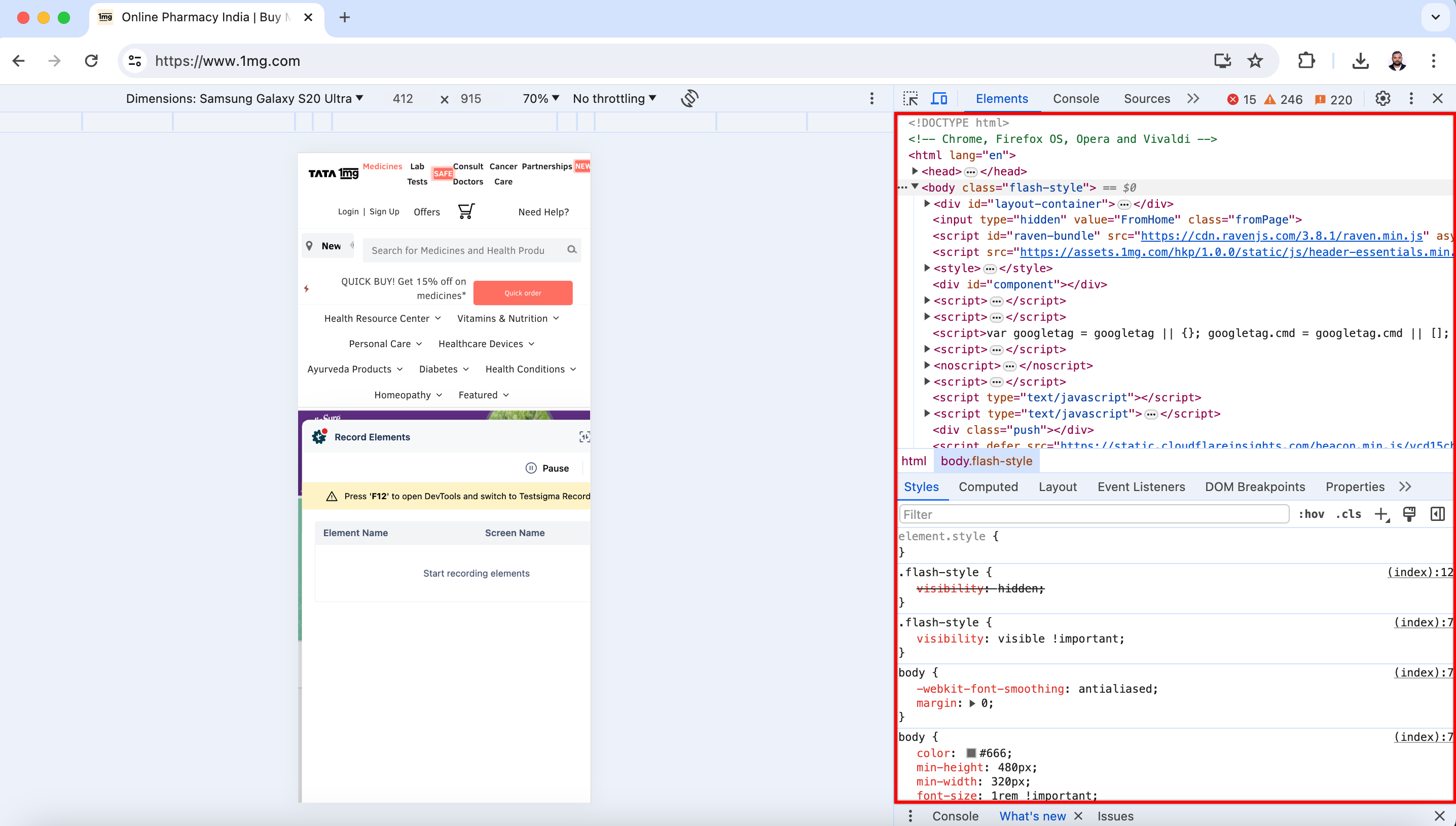Open Chrome three-dot menu
The image size is (1456, 826).
1433,61
